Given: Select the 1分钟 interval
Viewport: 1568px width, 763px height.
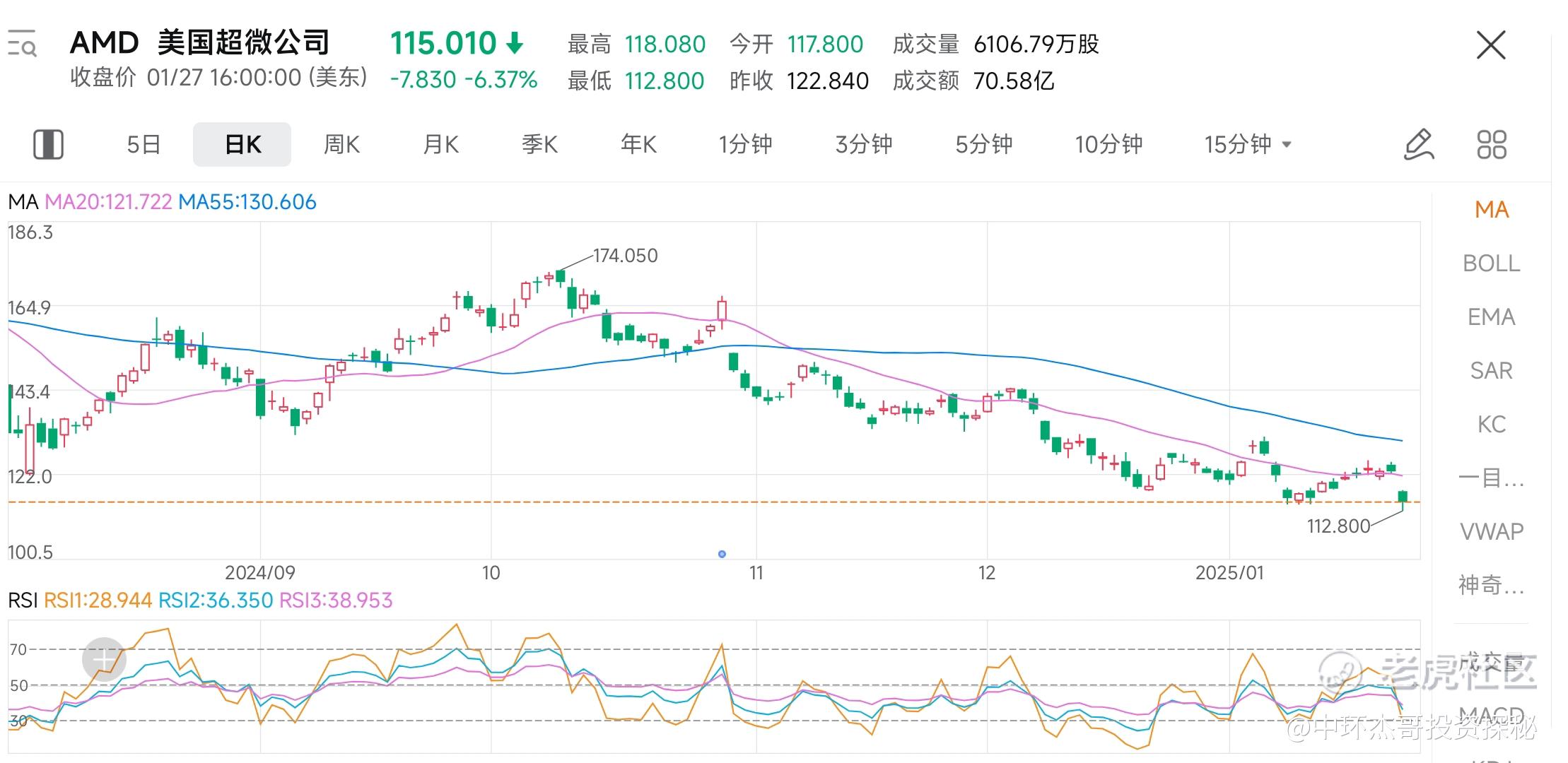Looking at the screenshot, I should [745, 144].
